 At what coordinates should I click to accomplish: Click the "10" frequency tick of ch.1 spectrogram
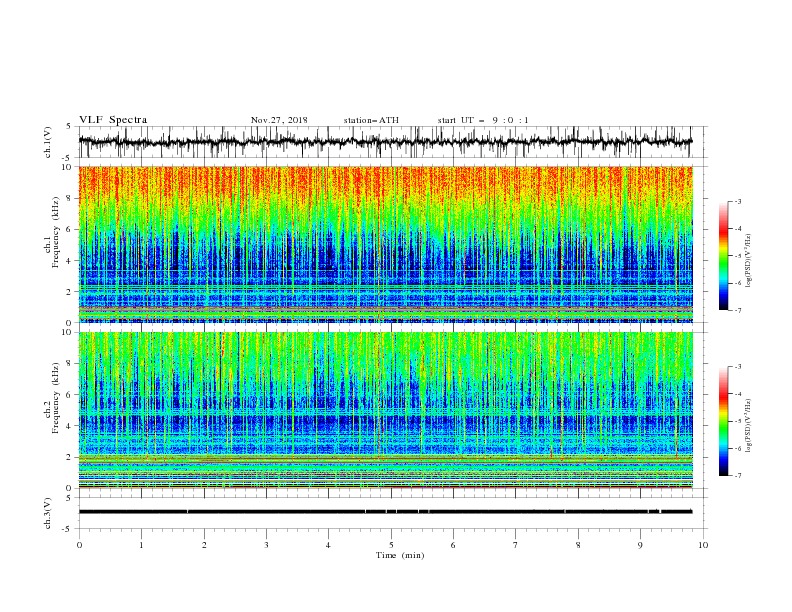67,167
